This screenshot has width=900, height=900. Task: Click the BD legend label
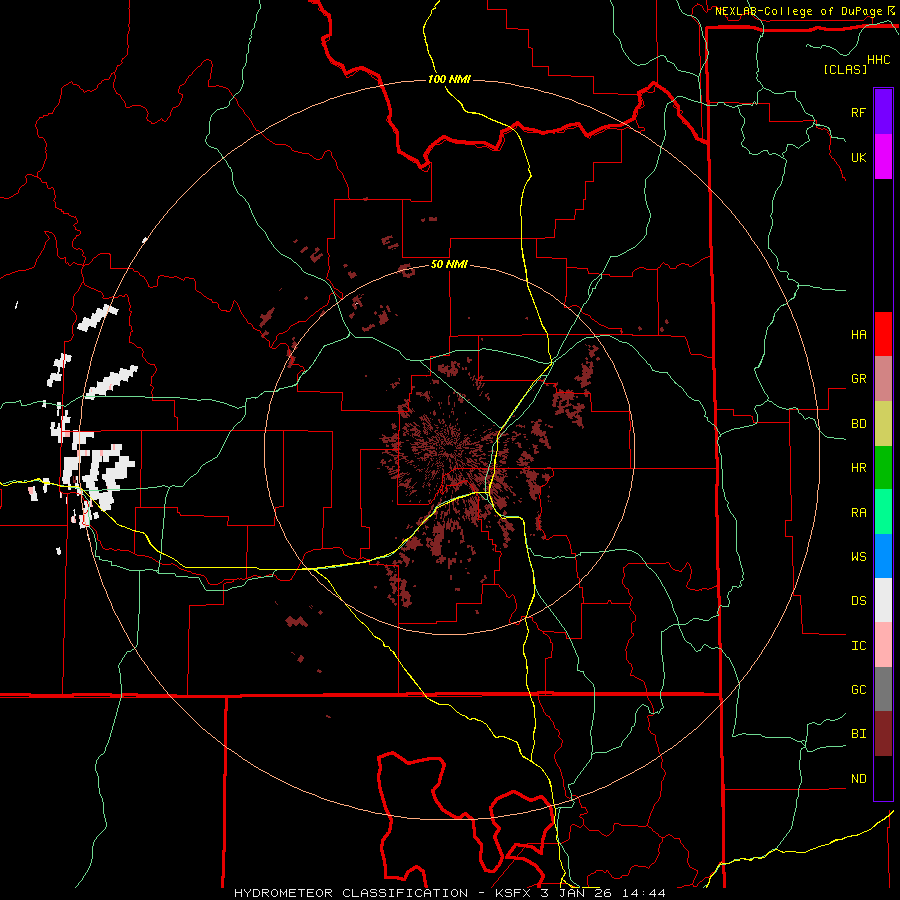858,424
